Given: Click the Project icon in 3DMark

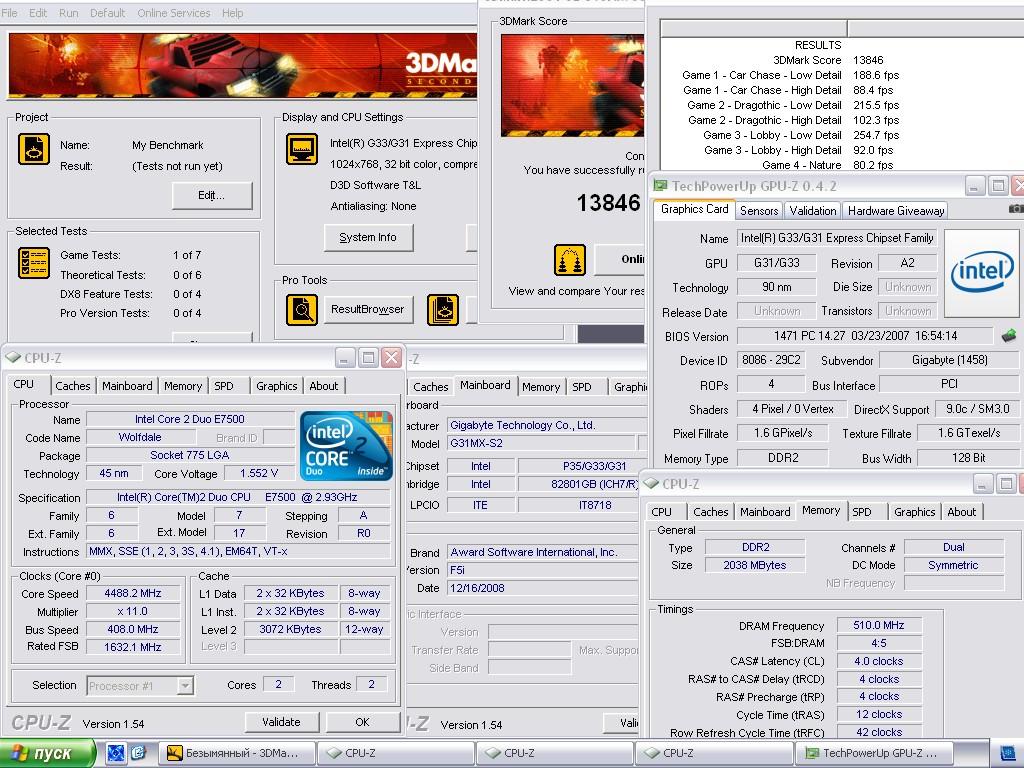Looking at the screenshot, I should click(x=33, y=149).
